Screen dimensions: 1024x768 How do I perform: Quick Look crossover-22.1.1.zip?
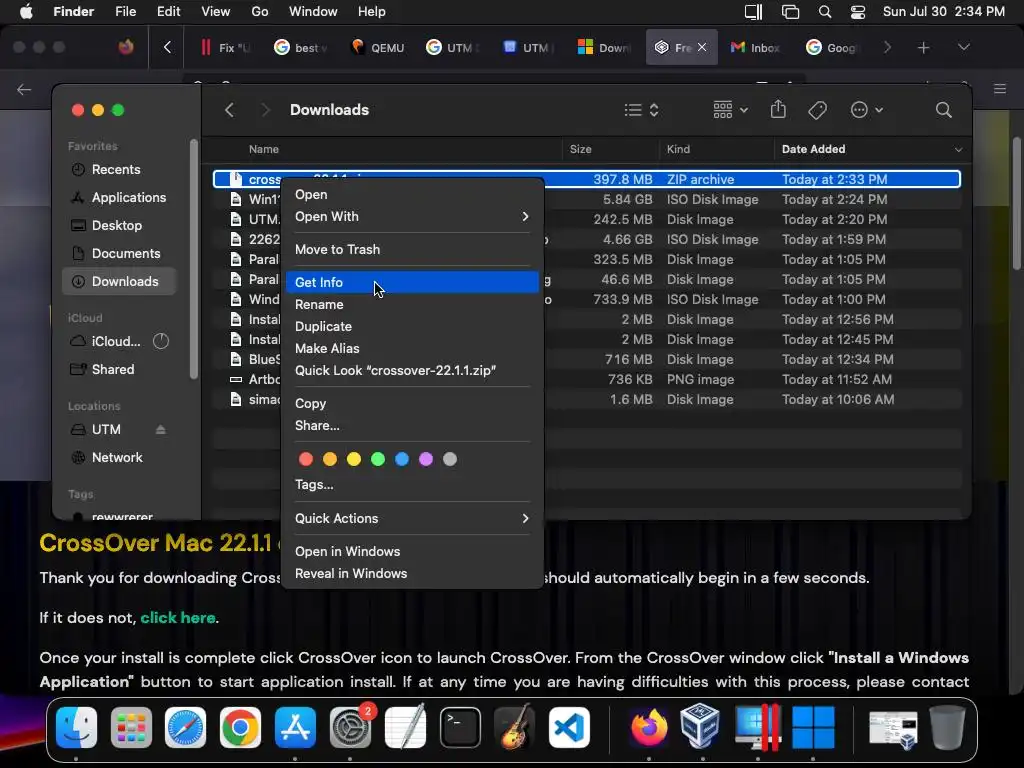412,370
